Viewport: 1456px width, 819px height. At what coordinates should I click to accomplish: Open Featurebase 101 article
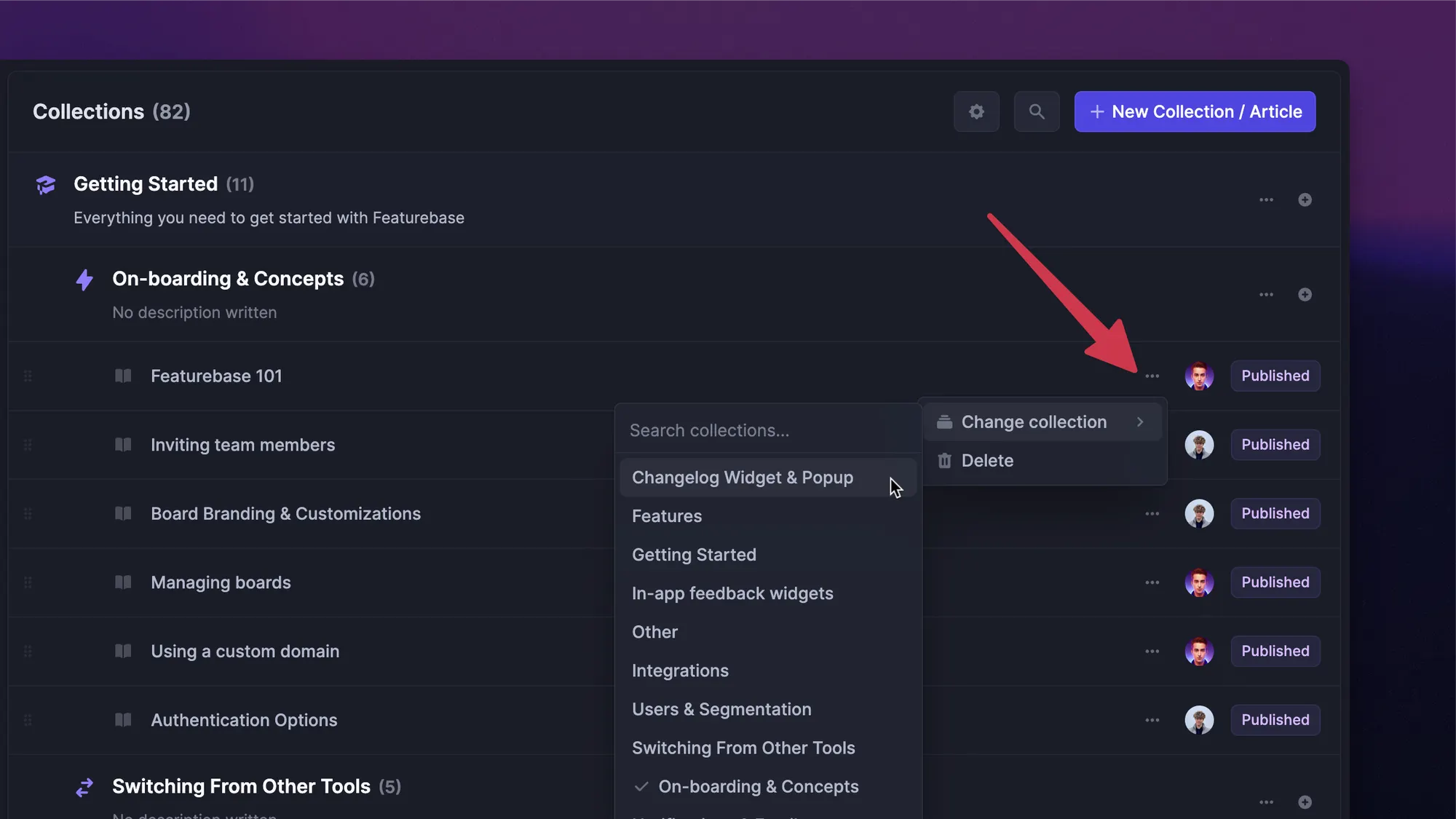pyautogui.click(x=216, y=376)
